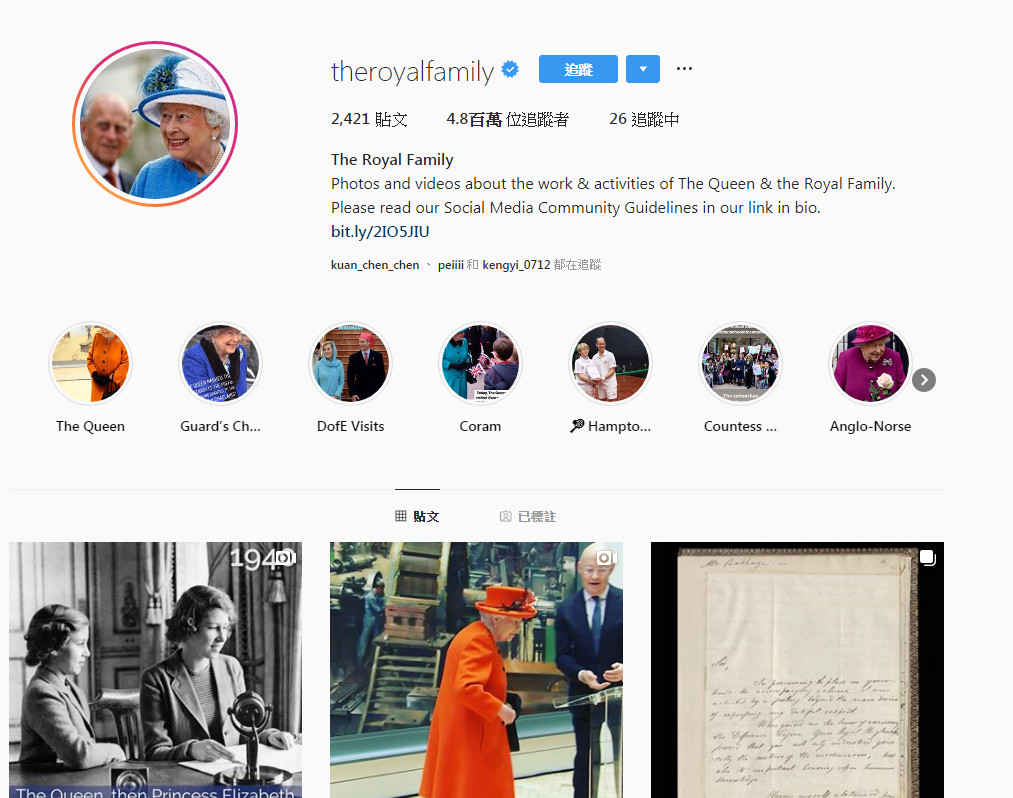1013x798 pixels.
Task: Open the Guard's Ch... story highlight
Action: pyautogui.click(x=220, y=364)
